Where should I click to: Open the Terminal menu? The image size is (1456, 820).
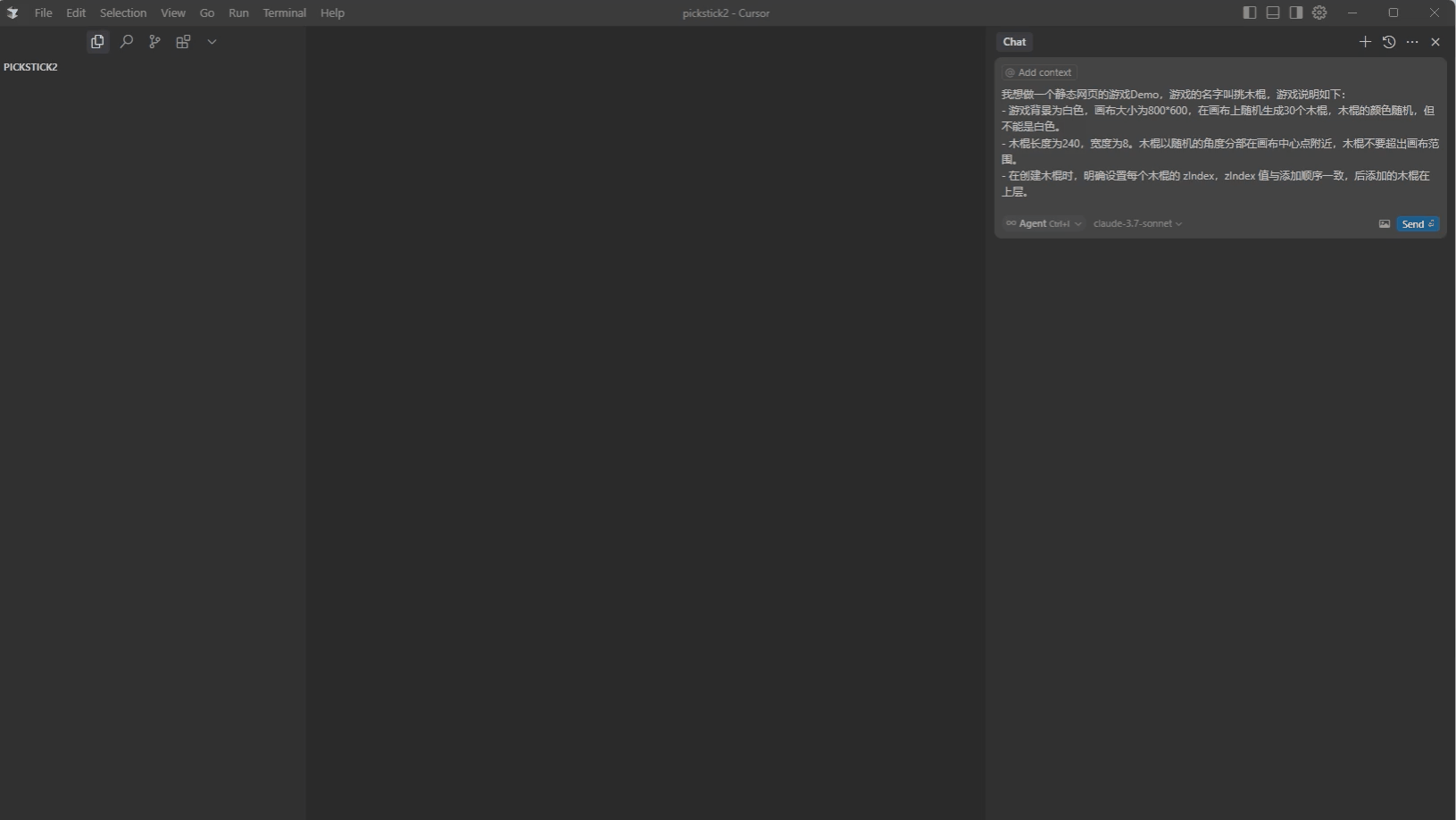[x=284, y=13]
